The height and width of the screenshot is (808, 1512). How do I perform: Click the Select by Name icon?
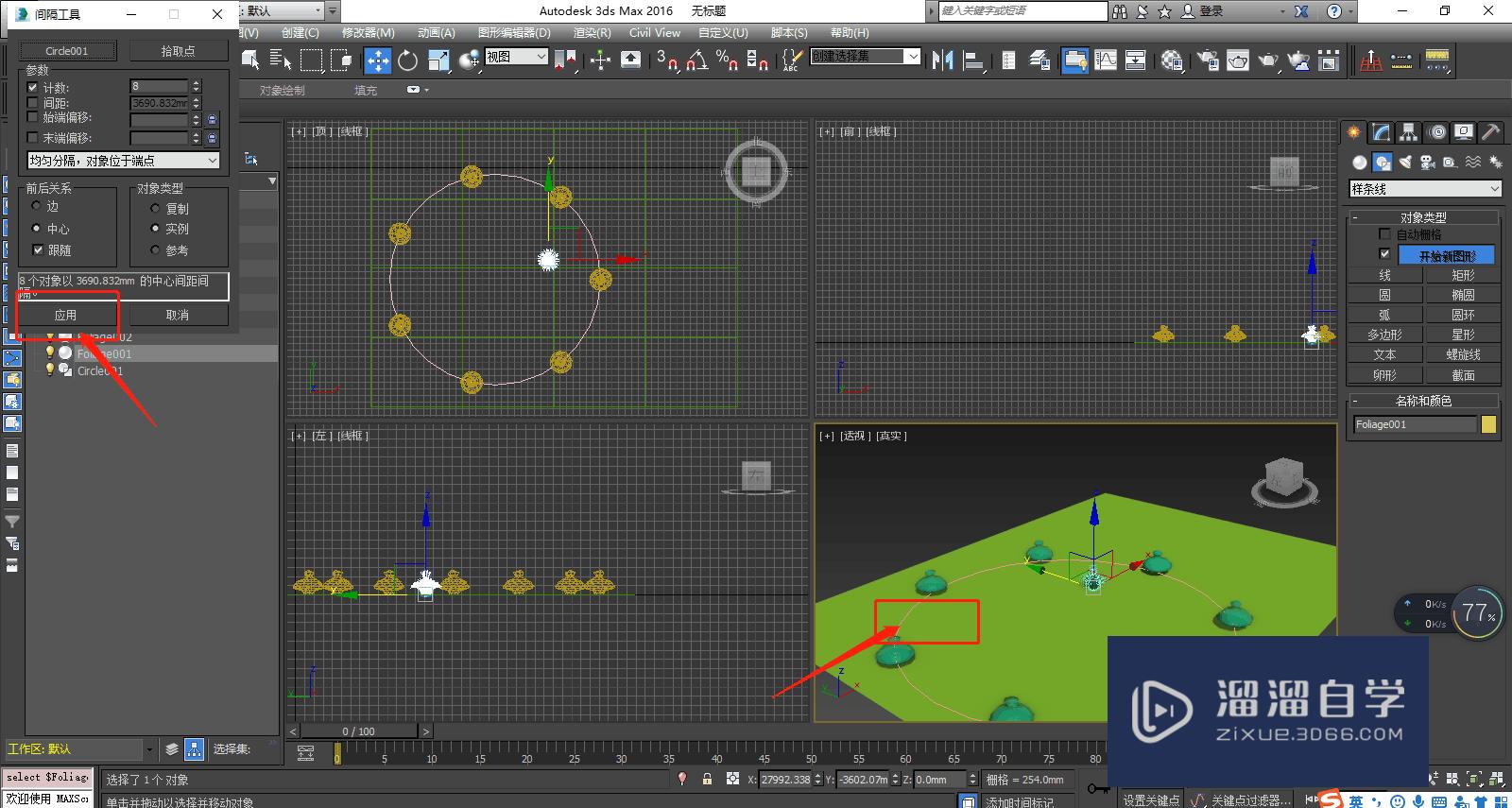click(x=280, y=60)
